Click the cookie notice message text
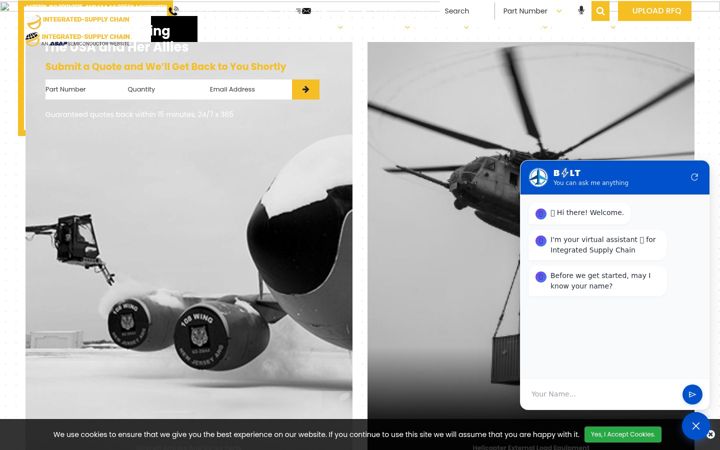This screenshot has height=450, width=720. coord(316,434)
